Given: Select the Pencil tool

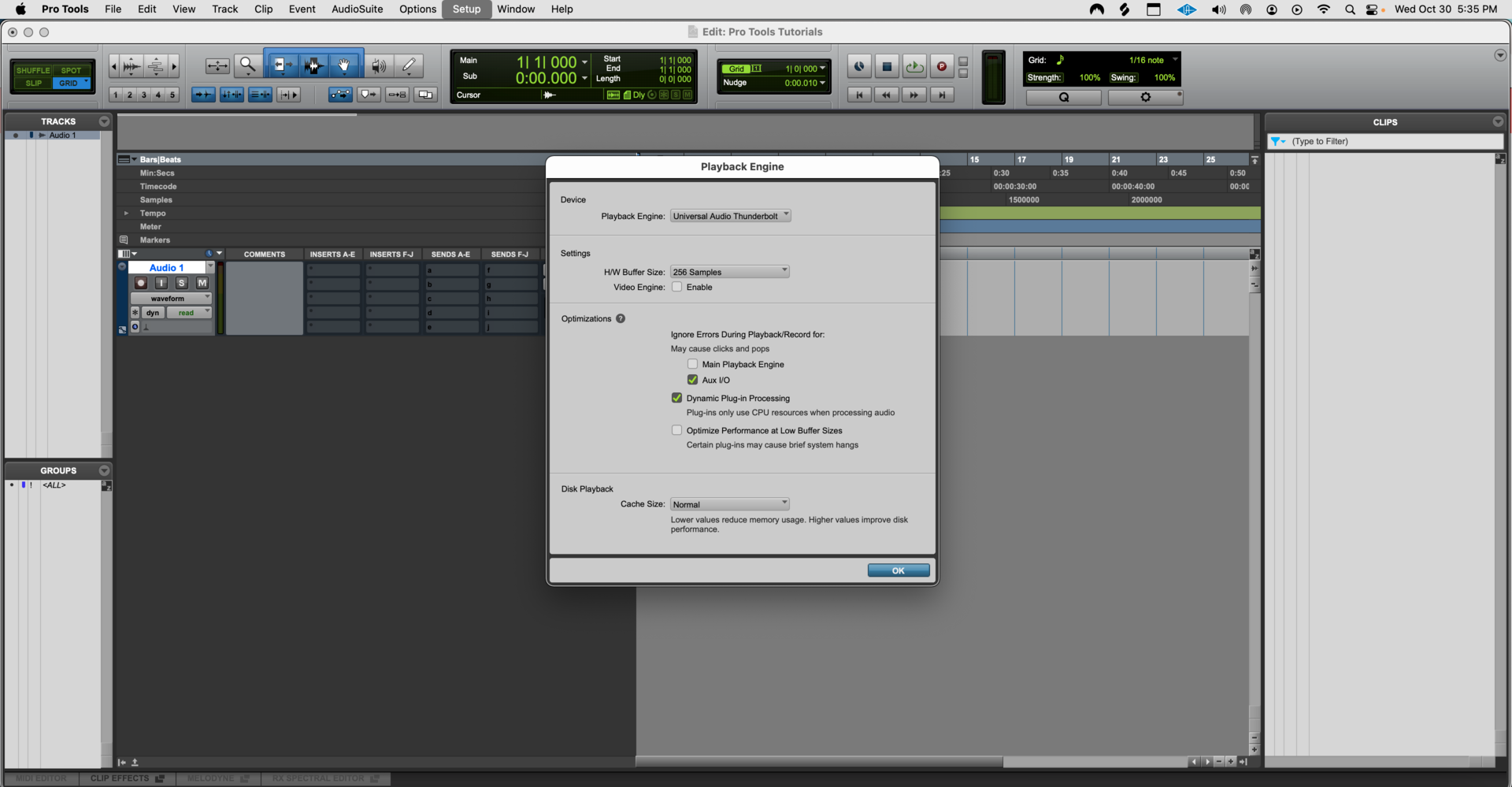Looking at the screenshot, I should coord(409,65).
